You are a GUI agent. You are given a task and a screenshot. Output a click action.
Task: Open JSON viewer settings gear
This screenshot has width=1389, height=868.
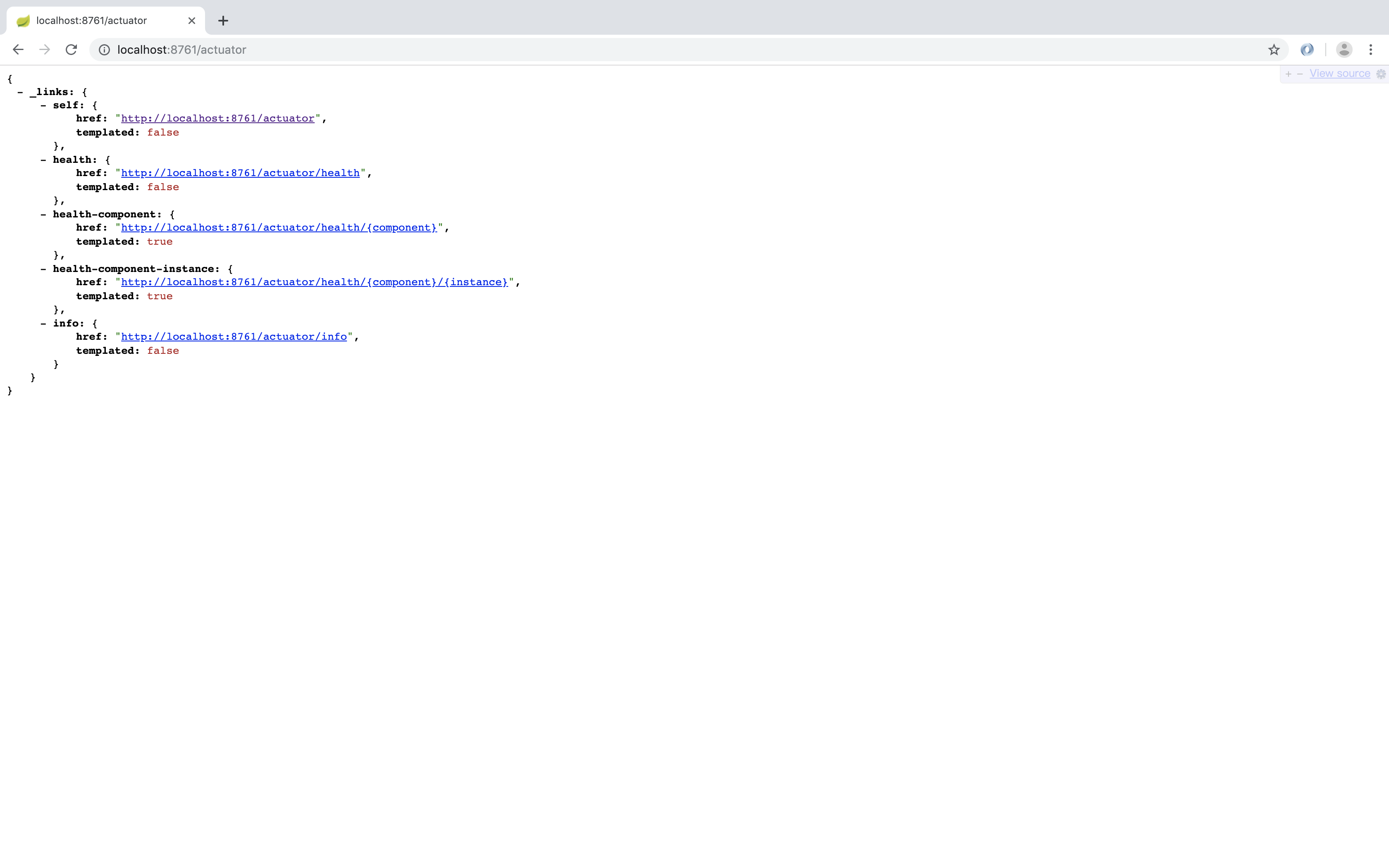pos(1381,74)
